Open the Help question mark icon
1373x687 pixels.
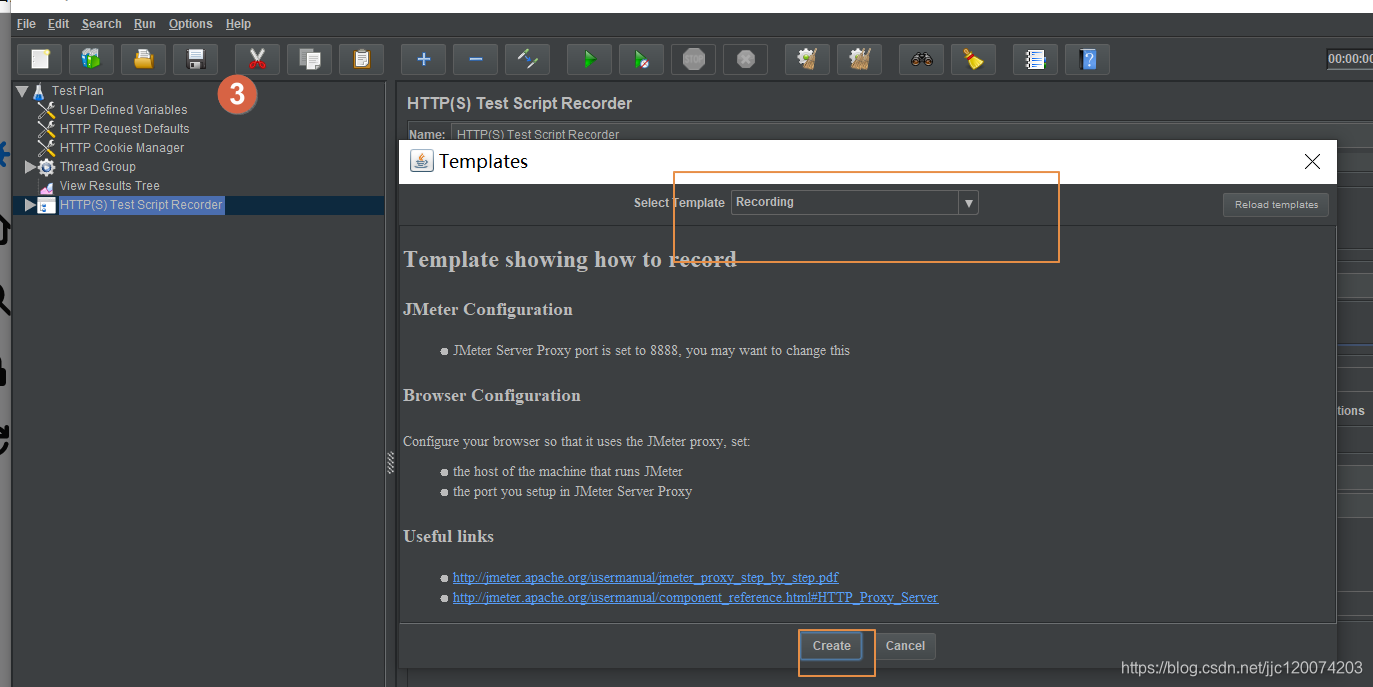point(1088,60)
